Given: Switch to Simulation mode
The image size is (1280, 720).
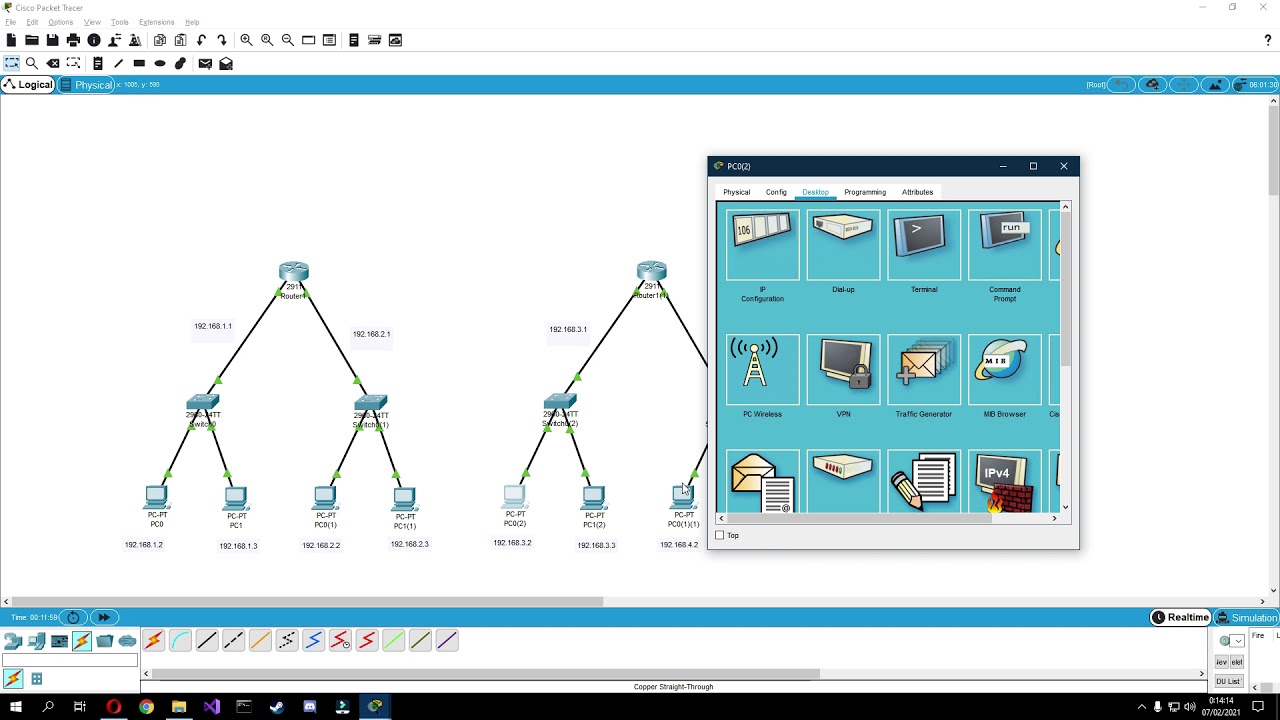Looking at the screenshot, I should click(1247, 617).
